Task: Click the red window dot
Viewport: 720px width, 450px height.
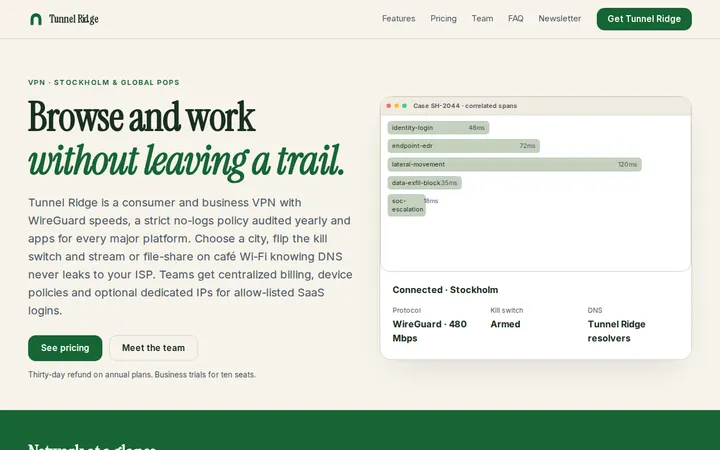Action: coord(389,106)
